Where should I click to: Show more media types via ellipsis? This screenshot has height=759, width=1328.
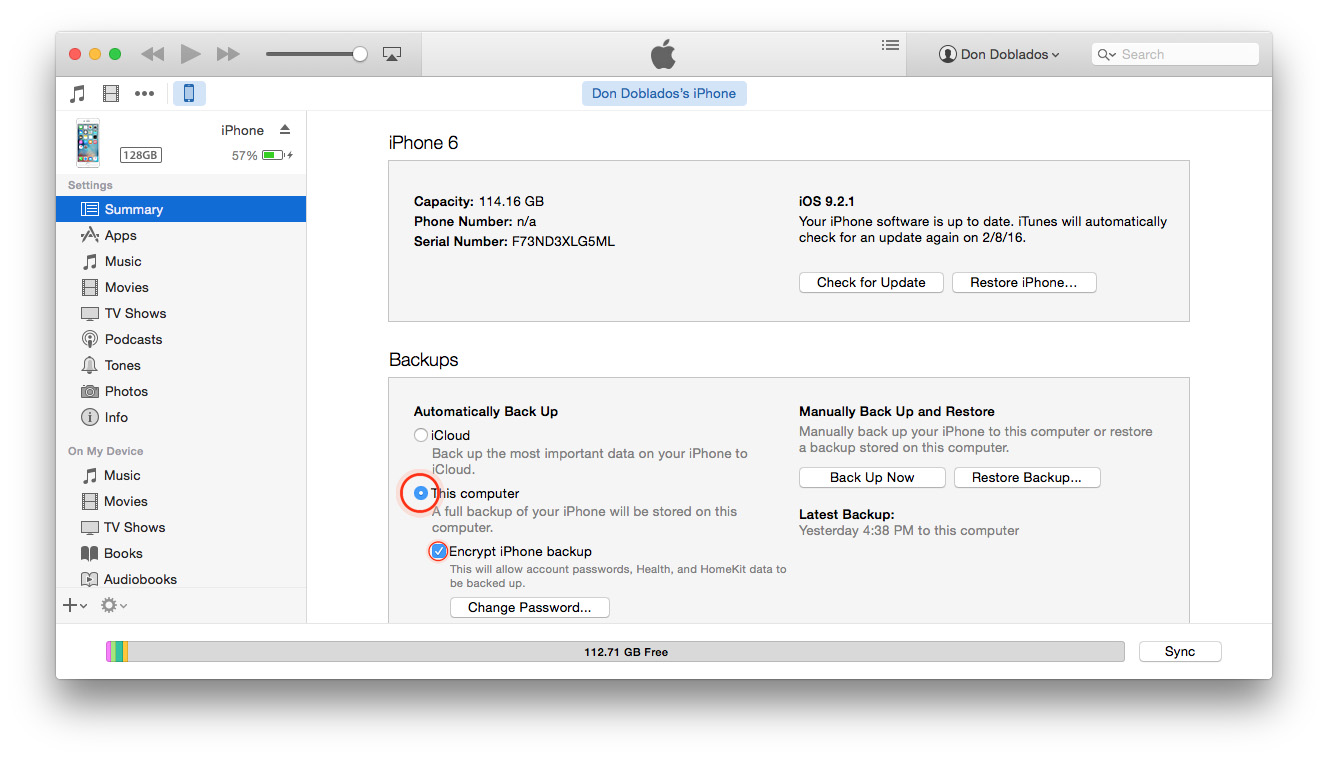(x=145, y=94)
